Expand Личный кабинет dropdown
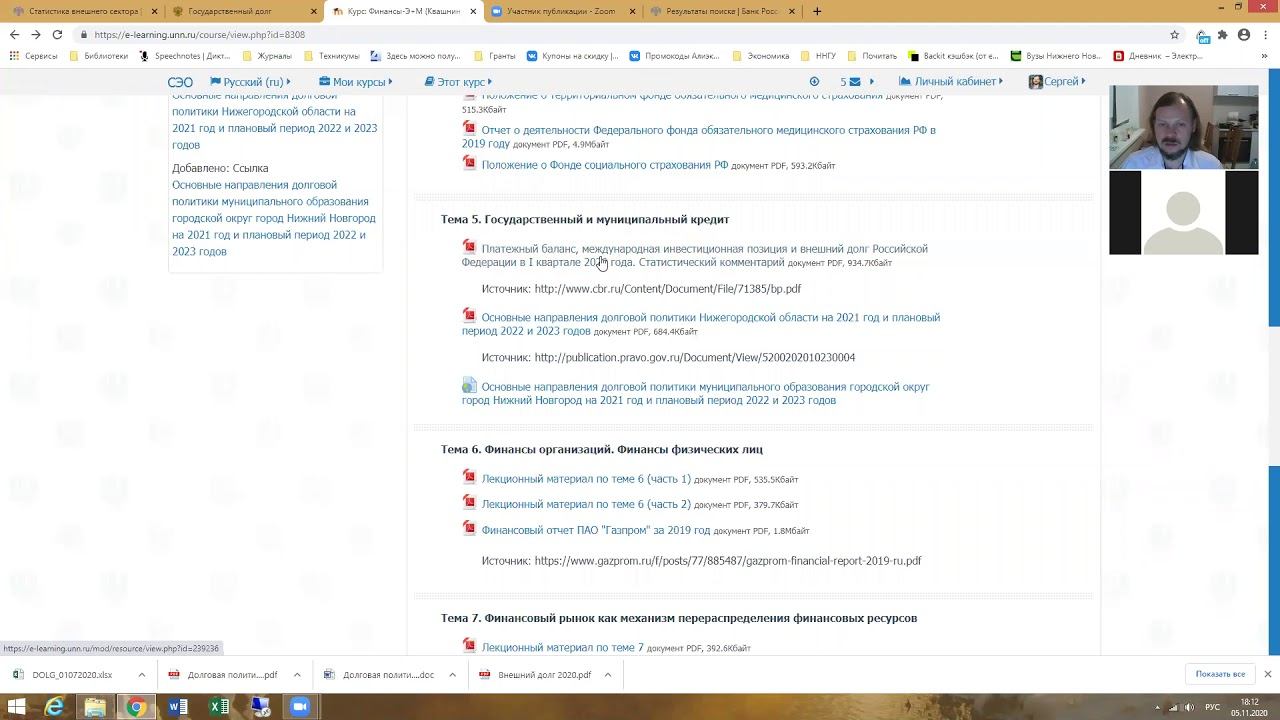The width and height of the screenshot is (1280, 720). pyautogui.click(x=950, y=82)
